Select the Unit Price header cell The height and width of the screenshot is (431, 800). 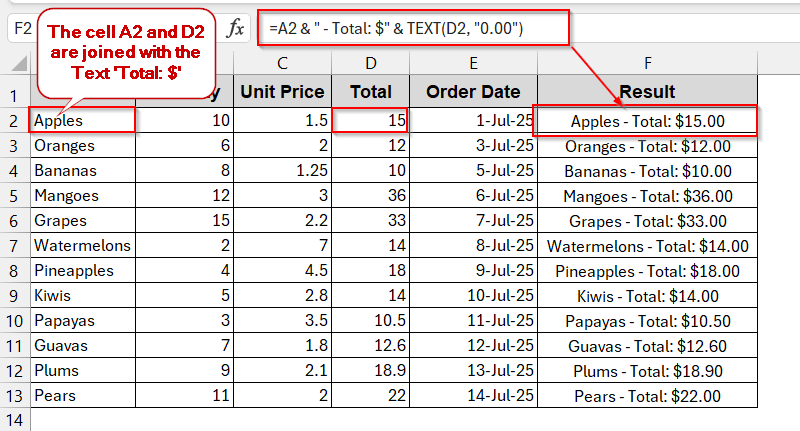(283, 92)
